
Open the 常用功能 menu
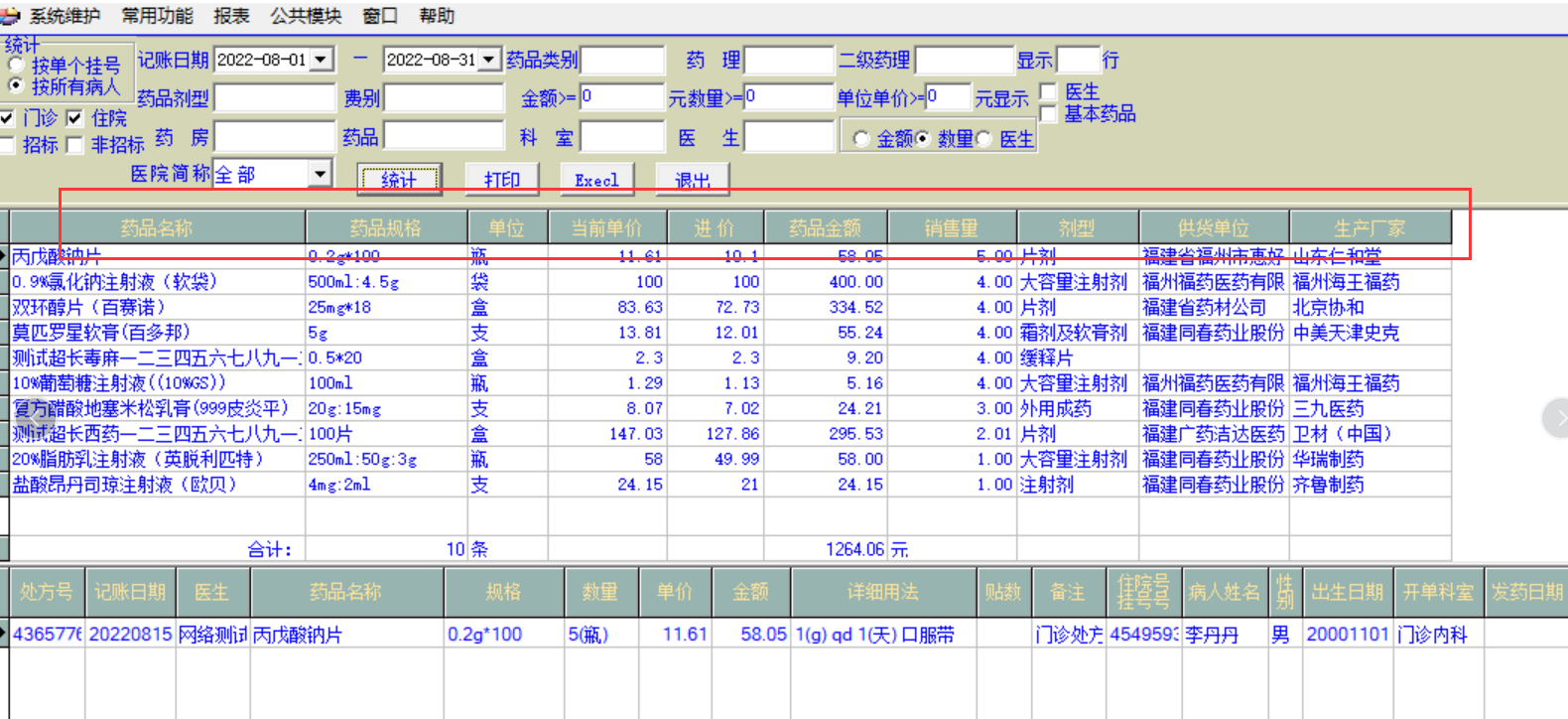(x=157, y=16)
